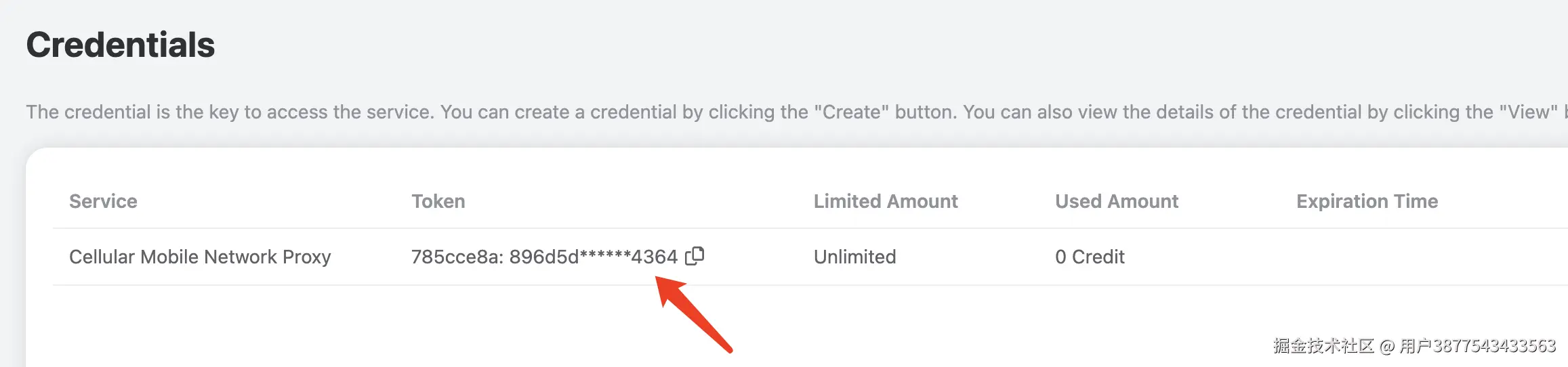Click the Service column header
The height and width of the screenshot is (367, 1568).
click(x=103, y=201)
